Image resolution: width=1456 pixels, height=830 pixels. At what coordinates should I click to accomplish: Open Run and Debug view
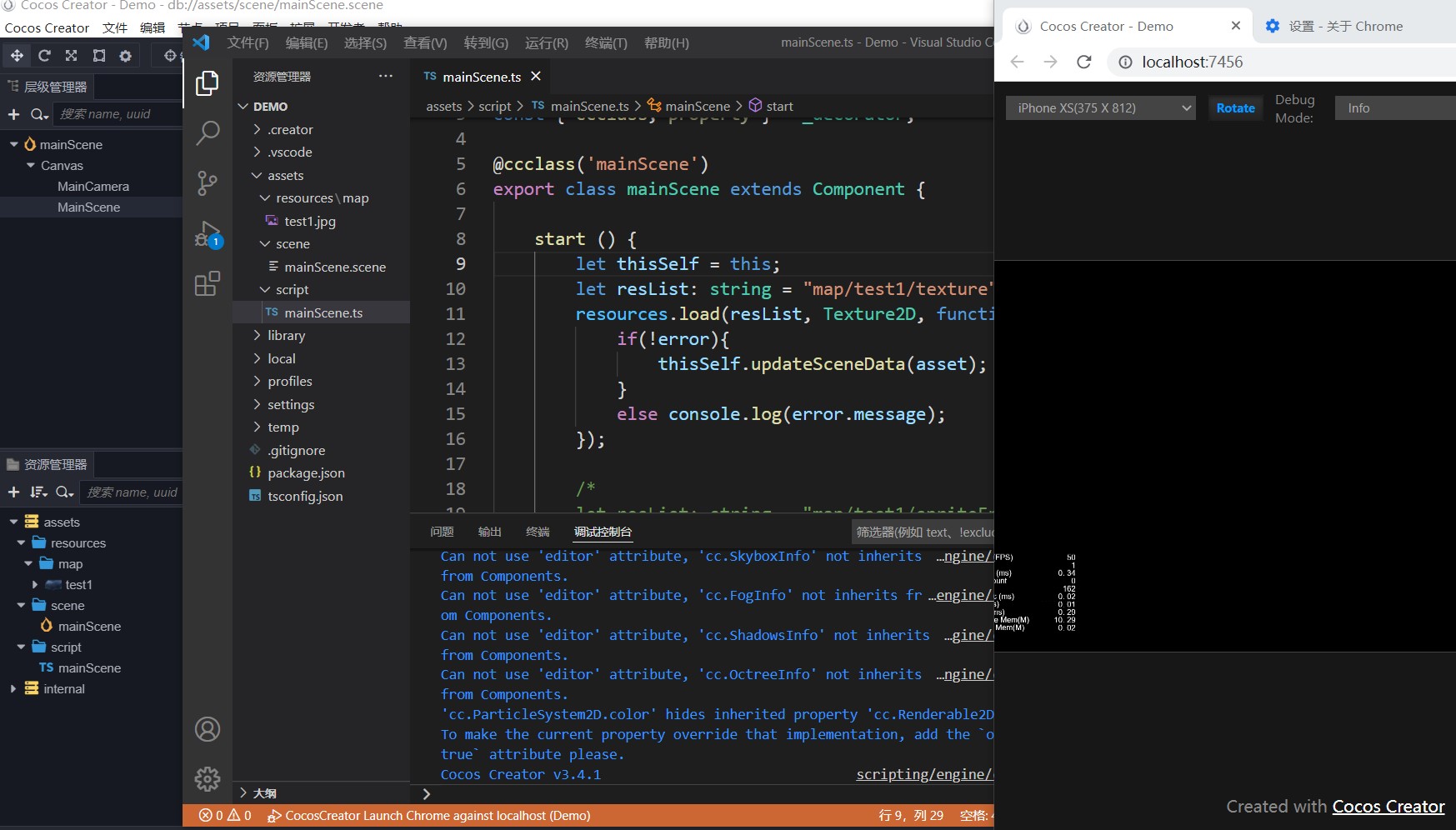tap(207, 234)
